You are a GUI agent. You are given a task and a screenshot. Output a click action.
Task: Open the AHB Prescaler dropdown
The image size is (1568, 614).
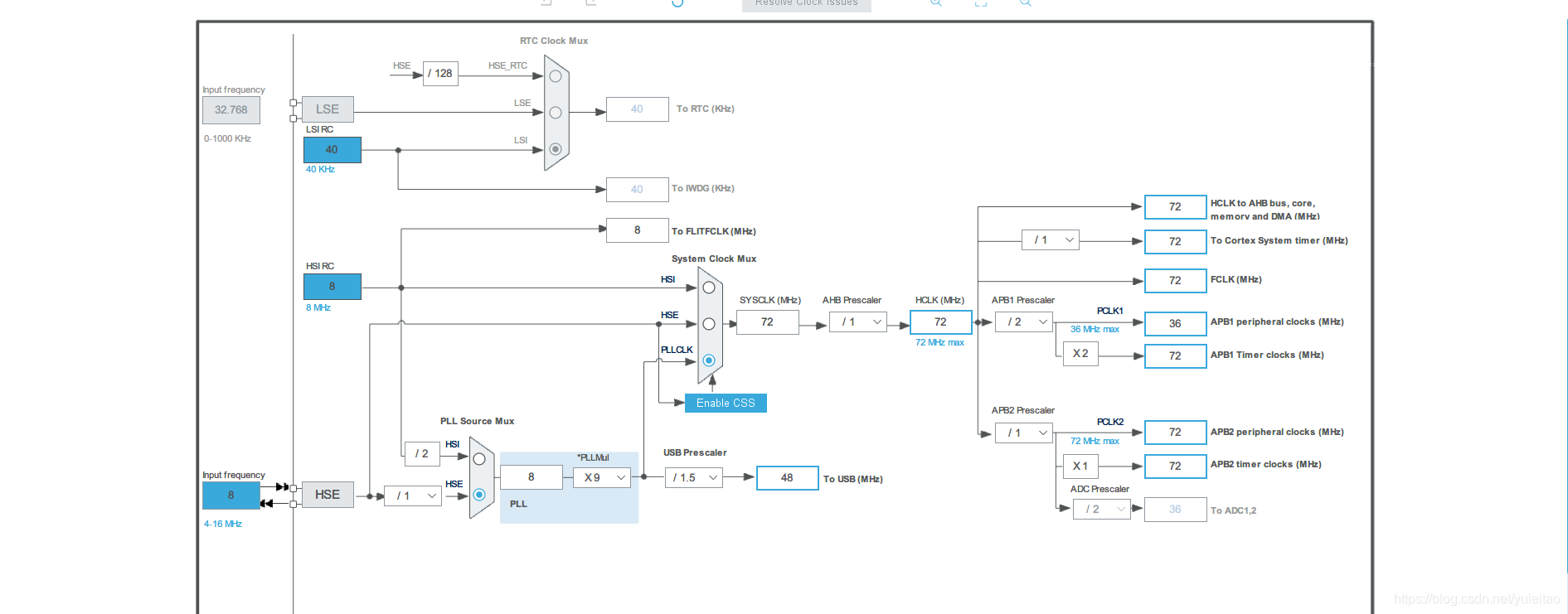(x=858, y=322)
